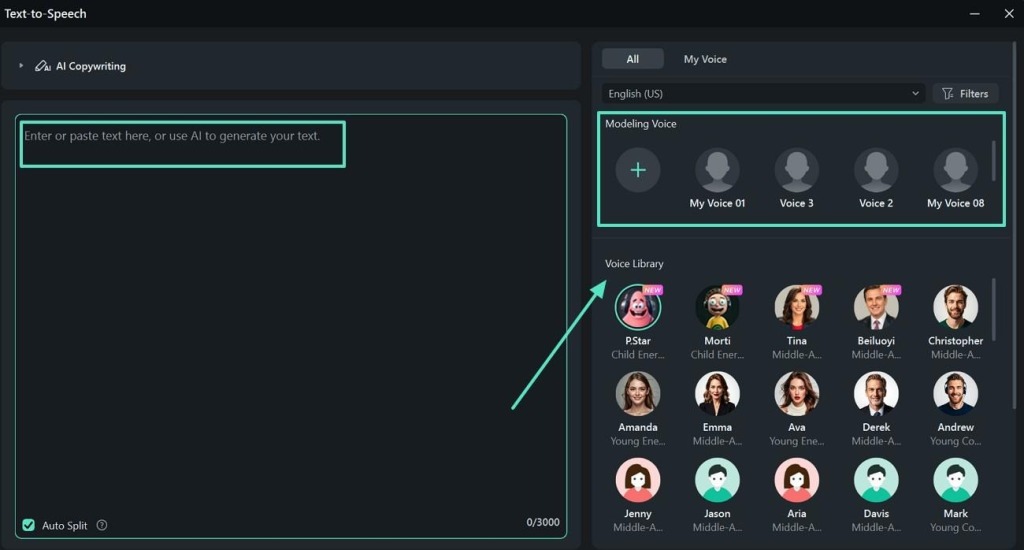Choose the Morti voice avatar
This screenshot has width=1024, height=550.
point(717,308)
